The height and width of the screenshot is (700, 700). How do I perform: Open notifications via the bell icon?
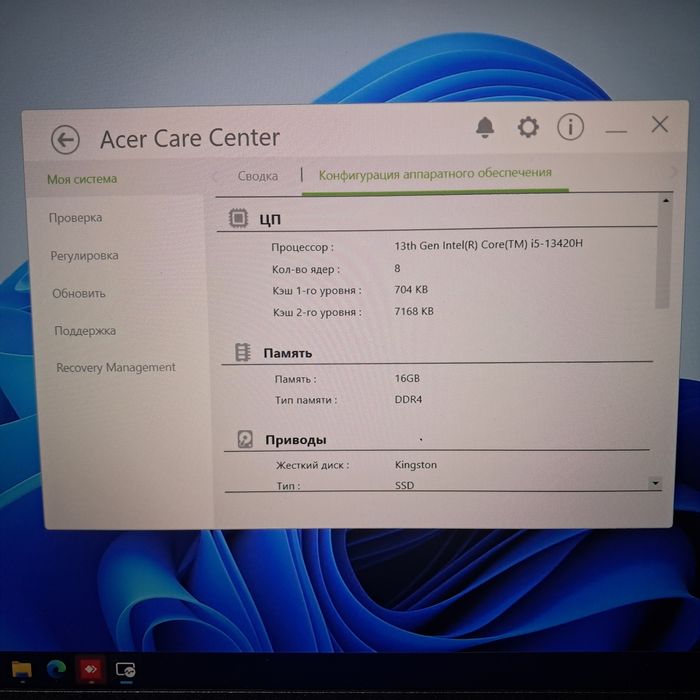point(485,128)
